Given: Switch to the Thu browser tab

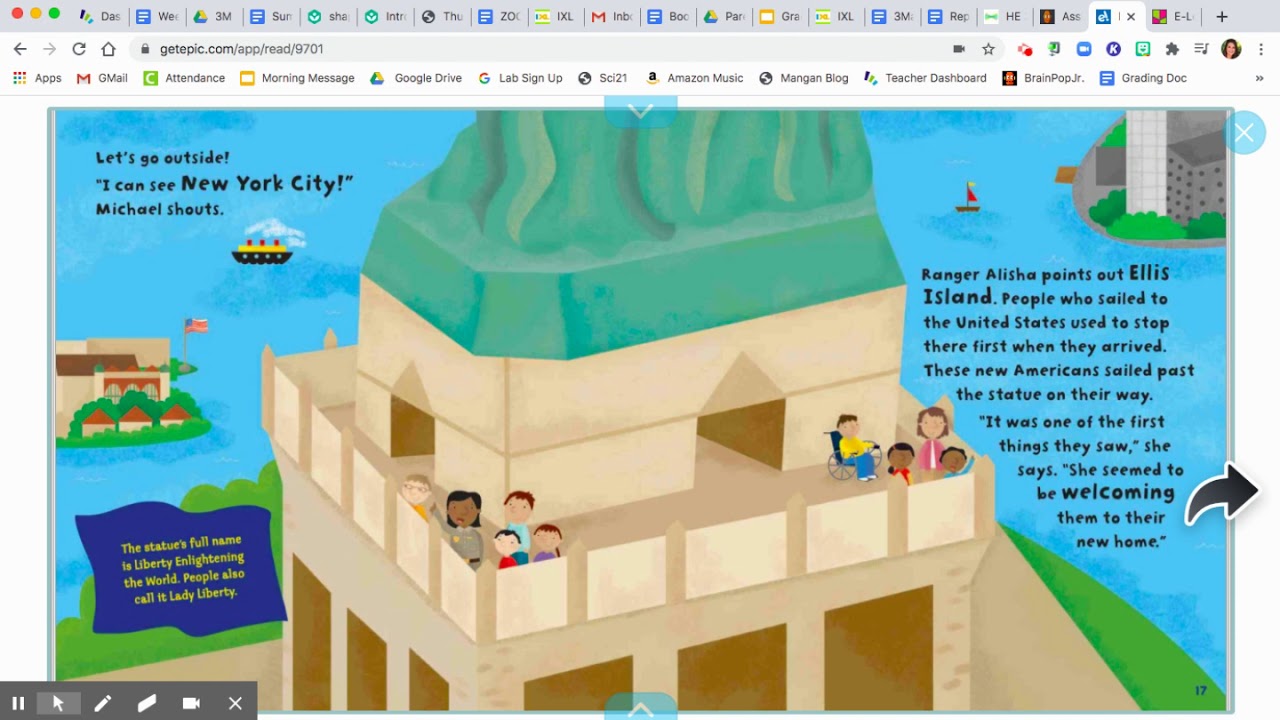Looking at the screenshot, I should click(x=443, y=16).
